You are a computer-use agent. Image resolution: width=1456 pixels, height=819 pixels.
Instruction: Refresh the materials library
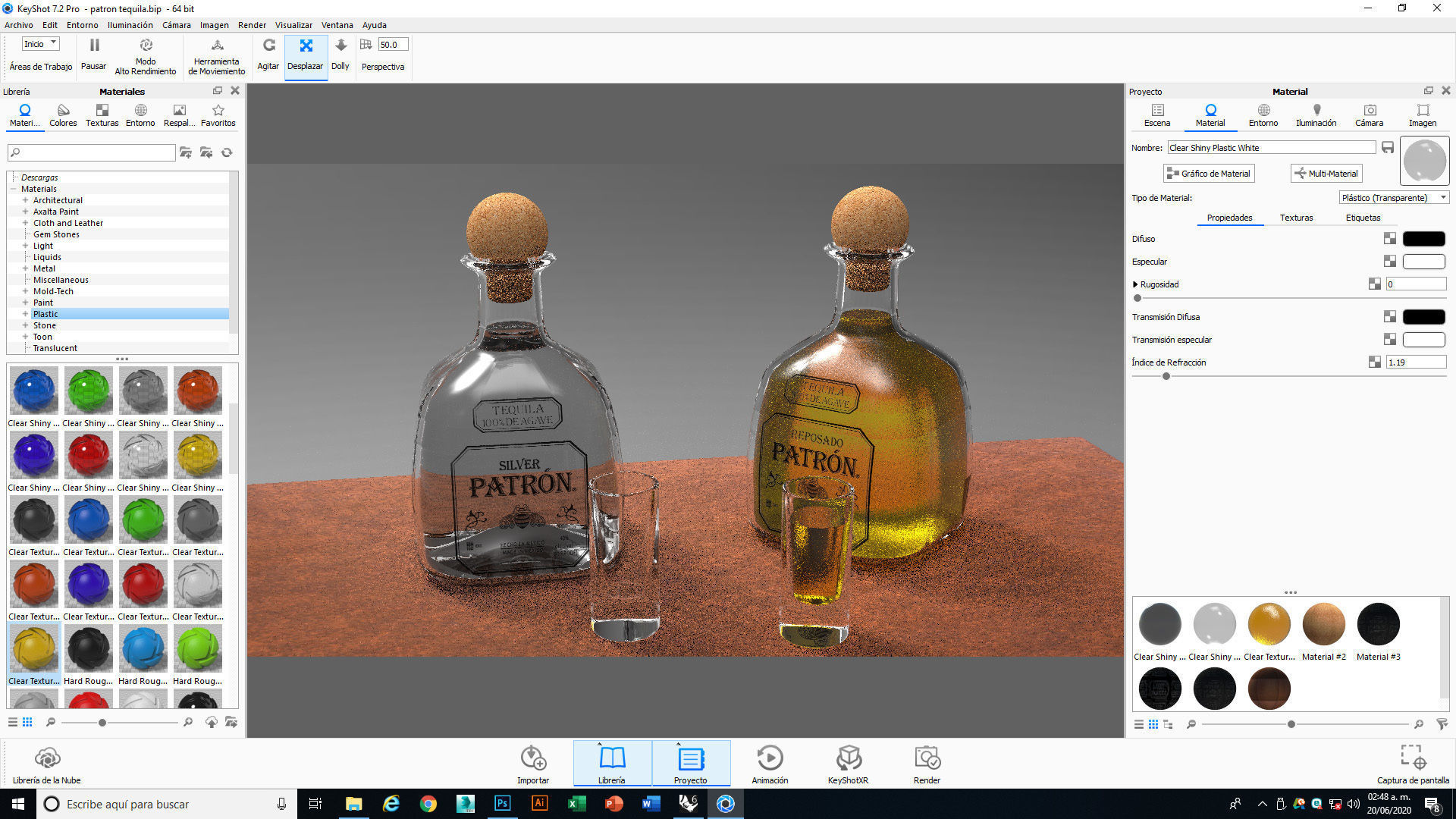(227, 152)
